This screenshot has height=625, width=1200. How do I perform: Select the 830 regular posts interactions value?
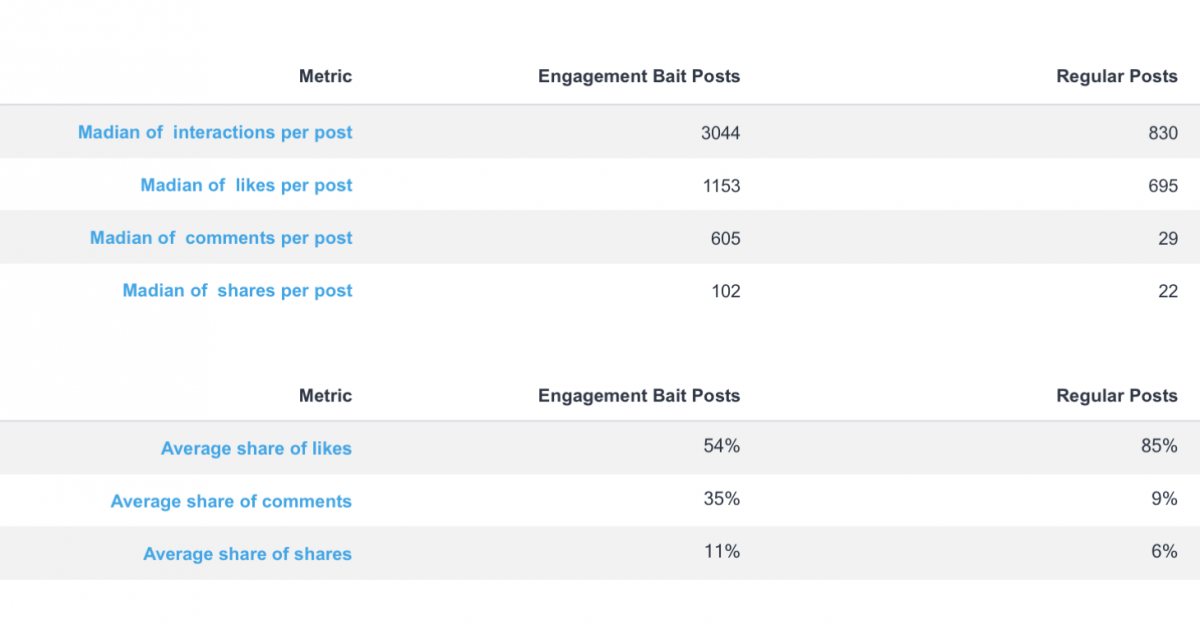tap(1162, 132)
